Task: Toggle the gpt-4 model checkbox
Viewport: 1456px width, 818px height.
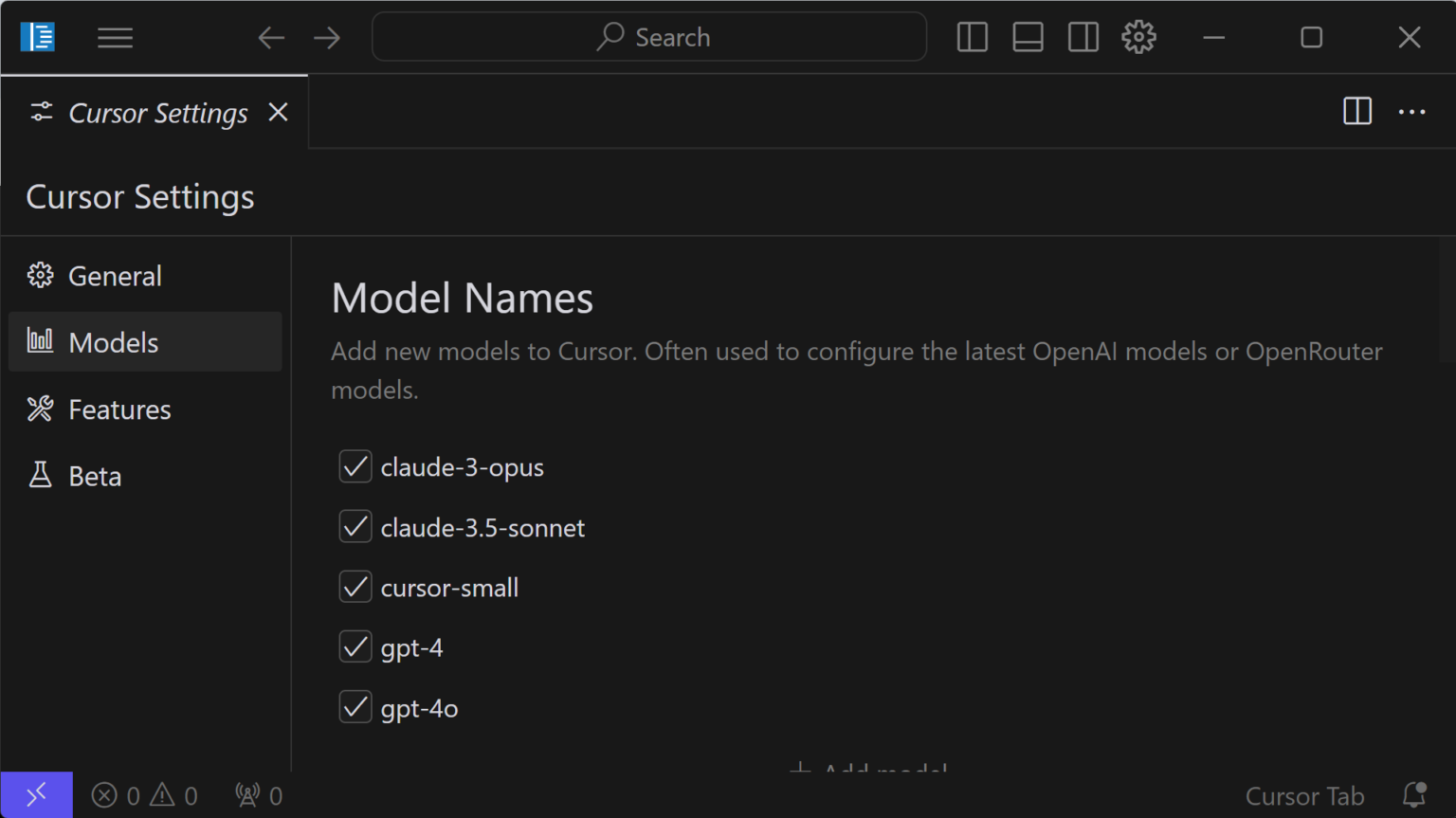Action: pos(355,646)
